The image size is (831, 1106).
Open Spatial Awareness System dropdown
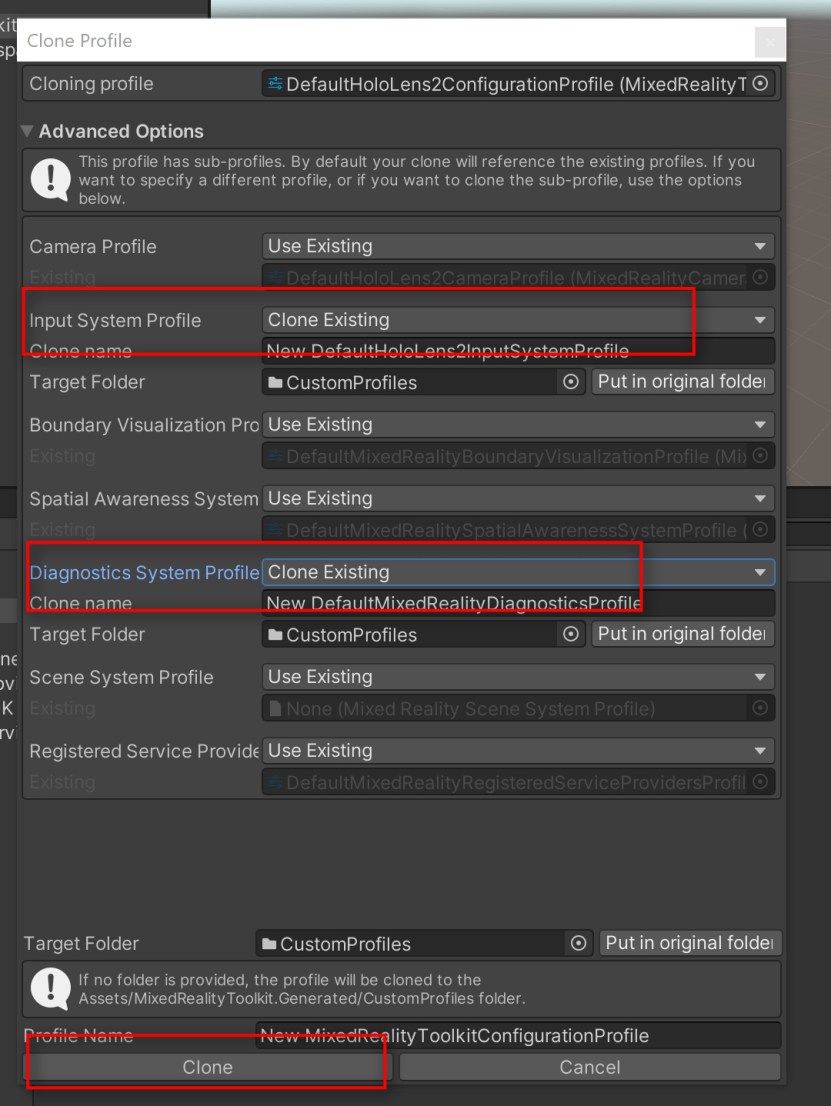click(x=518, y=499)
